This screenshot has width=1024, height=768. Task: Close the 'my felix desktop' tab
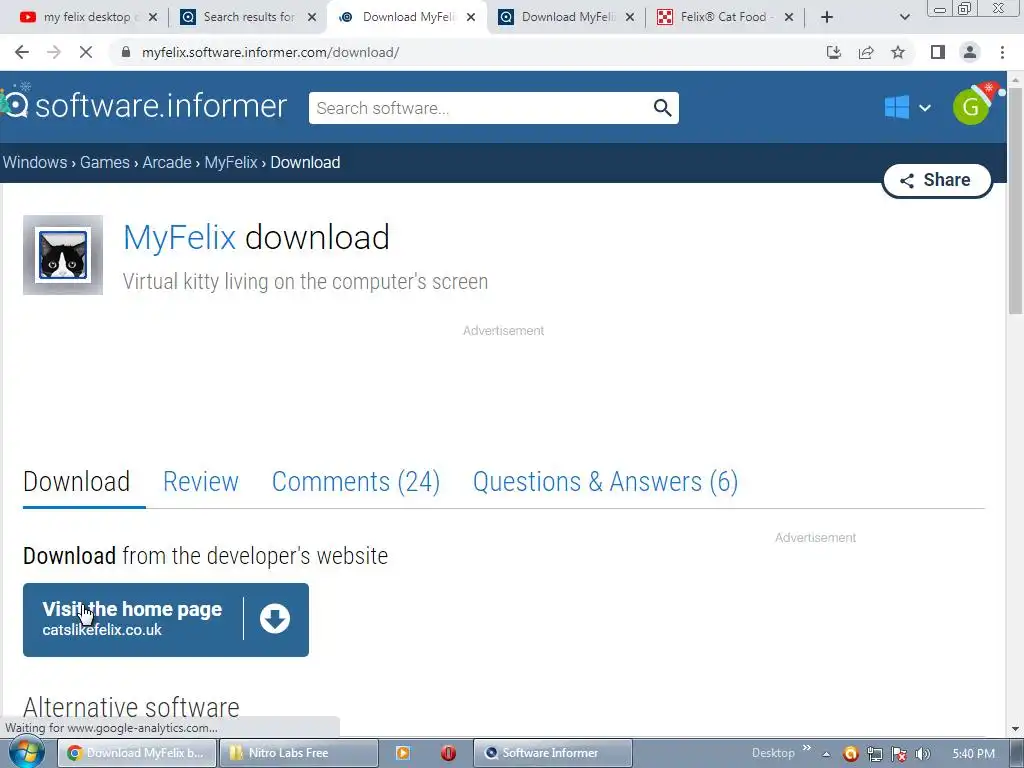pos(153,17)
